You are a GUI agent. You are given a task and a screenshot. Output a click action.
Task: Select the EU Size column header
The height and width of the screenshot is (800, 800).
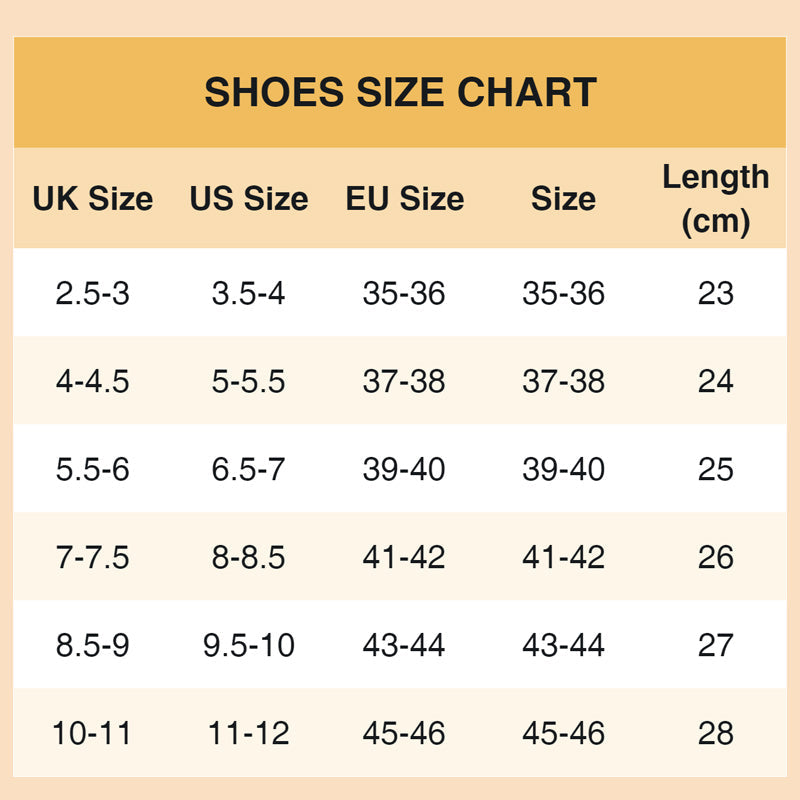[404, 198]
